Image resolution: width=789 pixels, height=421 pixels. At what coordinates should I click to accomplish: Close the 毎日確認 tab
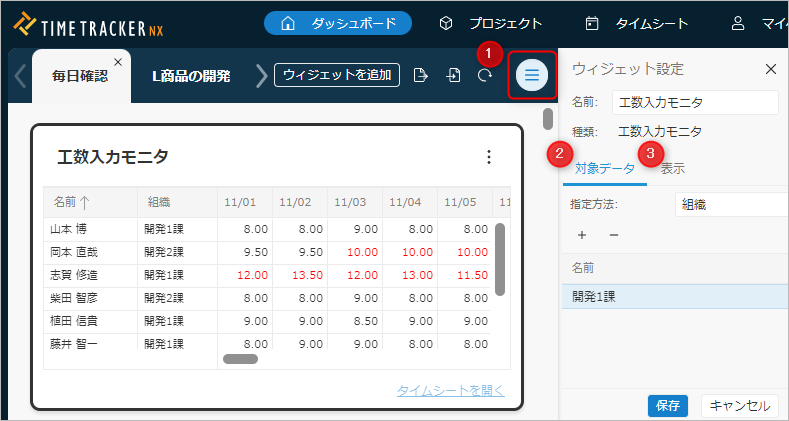pyautogui.click(x=118, y=62)
